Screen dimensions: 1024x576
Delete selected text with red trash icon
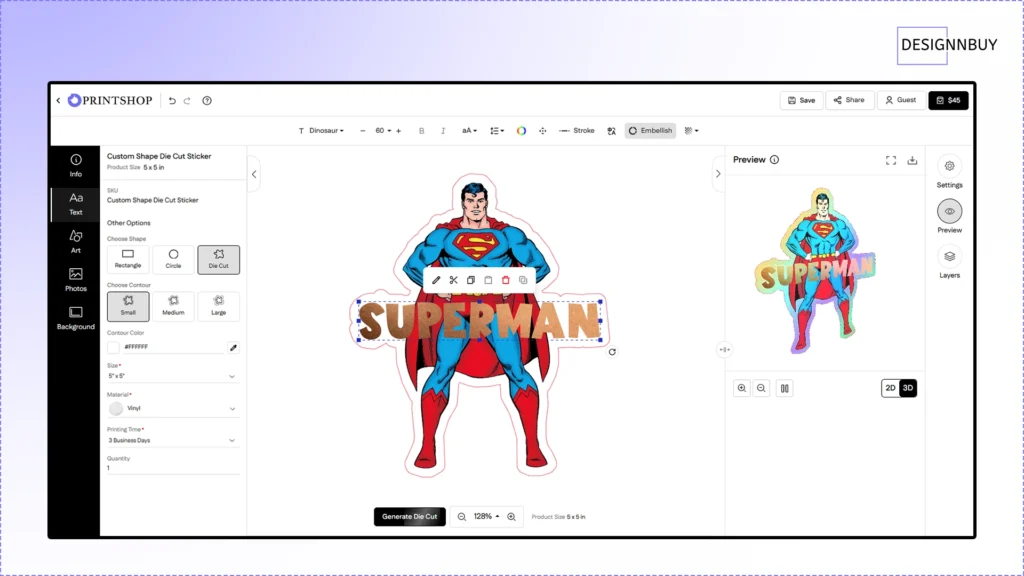coord(505,280)
